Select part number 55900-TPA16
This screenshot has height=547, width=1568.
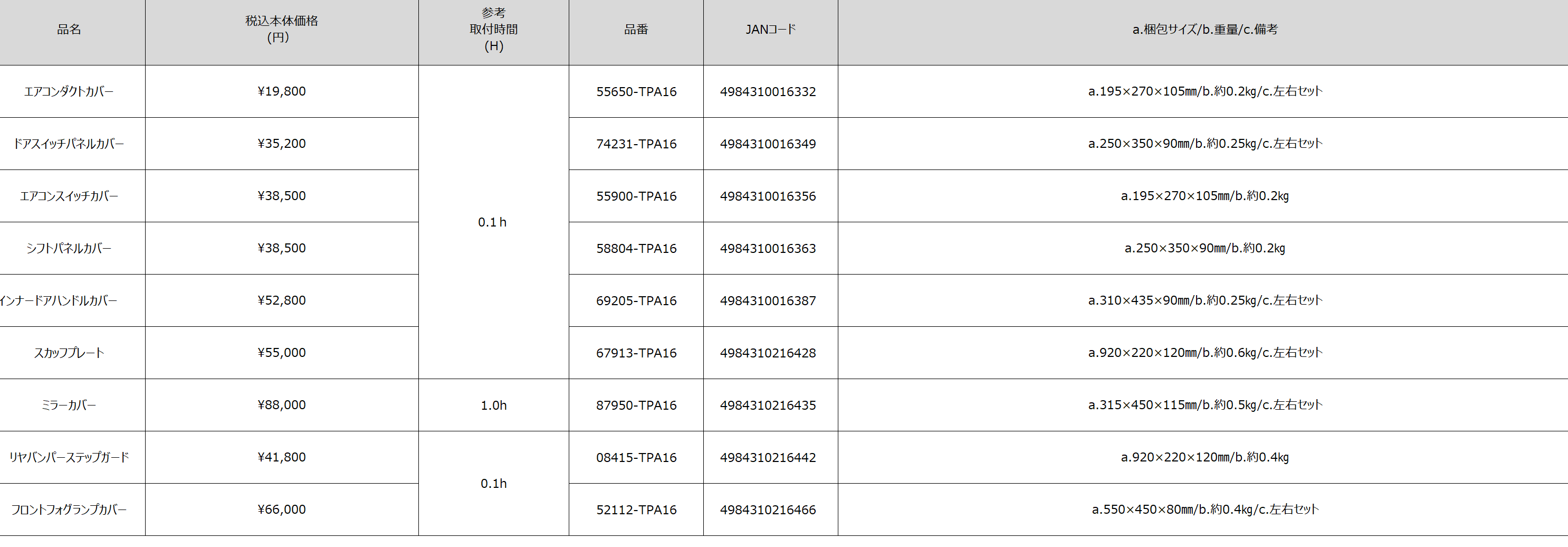pos(636,196)
